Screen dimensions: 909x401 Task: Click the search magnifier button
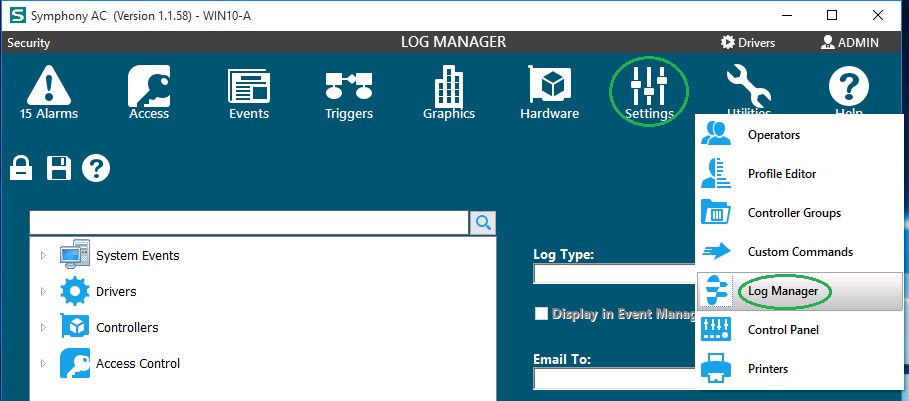(483, 223)
